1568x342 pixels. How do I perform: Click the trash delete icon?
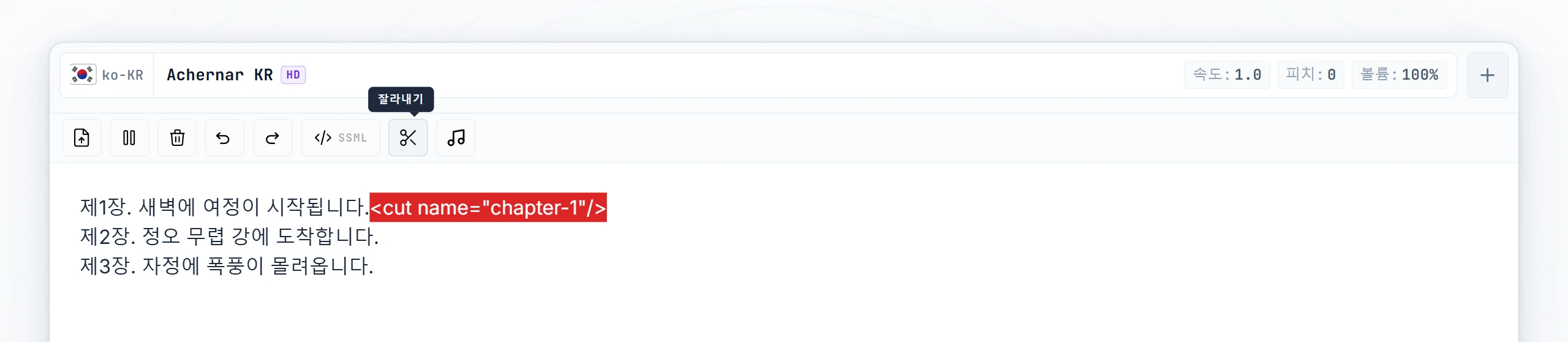[x=177, y=138]
